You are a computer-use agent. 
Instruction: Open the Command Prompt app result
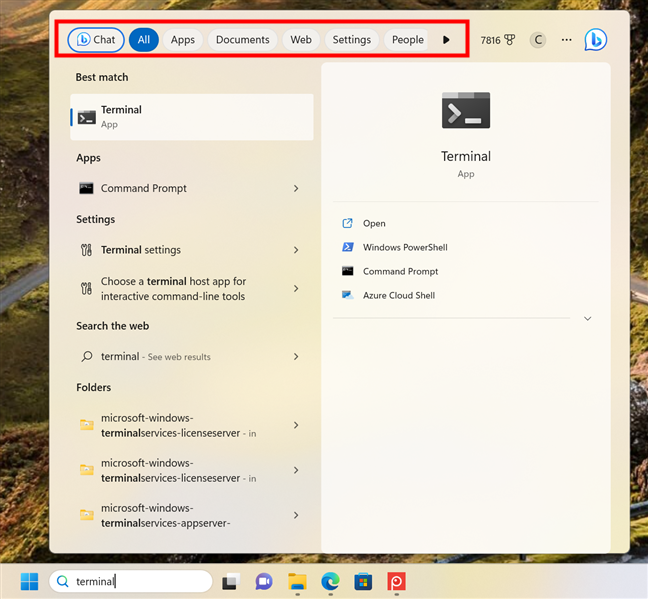[x=192, y=189]
